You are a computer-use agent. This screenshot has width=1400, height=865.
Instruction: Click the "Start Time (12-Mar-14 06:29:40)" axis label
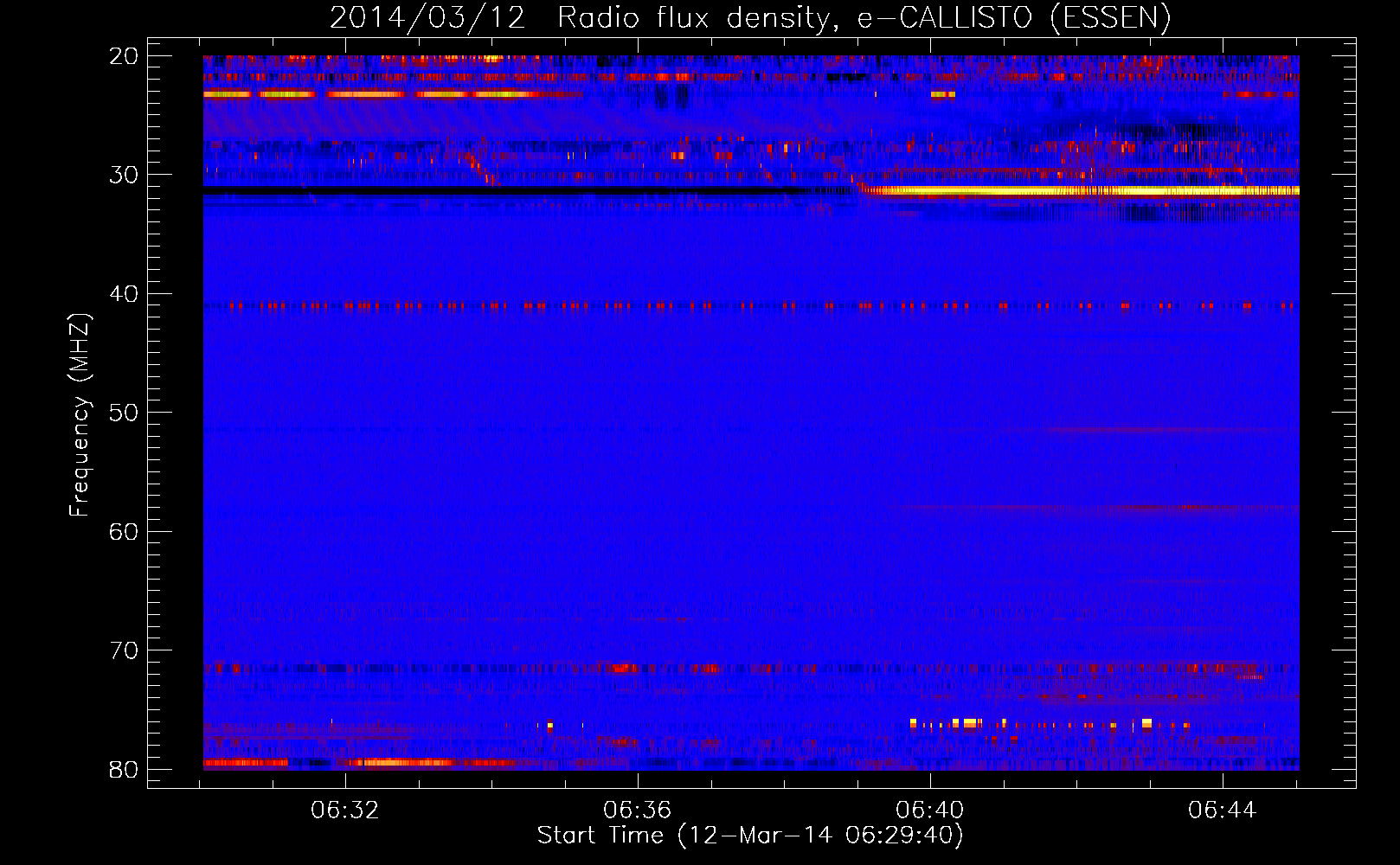750,836
